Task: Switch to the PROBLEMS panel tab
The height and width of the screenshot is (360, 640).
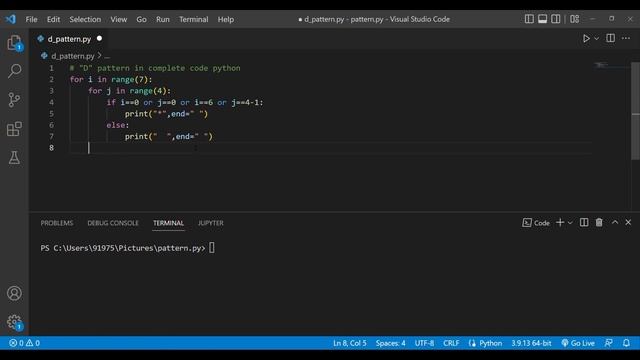Action: [57, 223]
